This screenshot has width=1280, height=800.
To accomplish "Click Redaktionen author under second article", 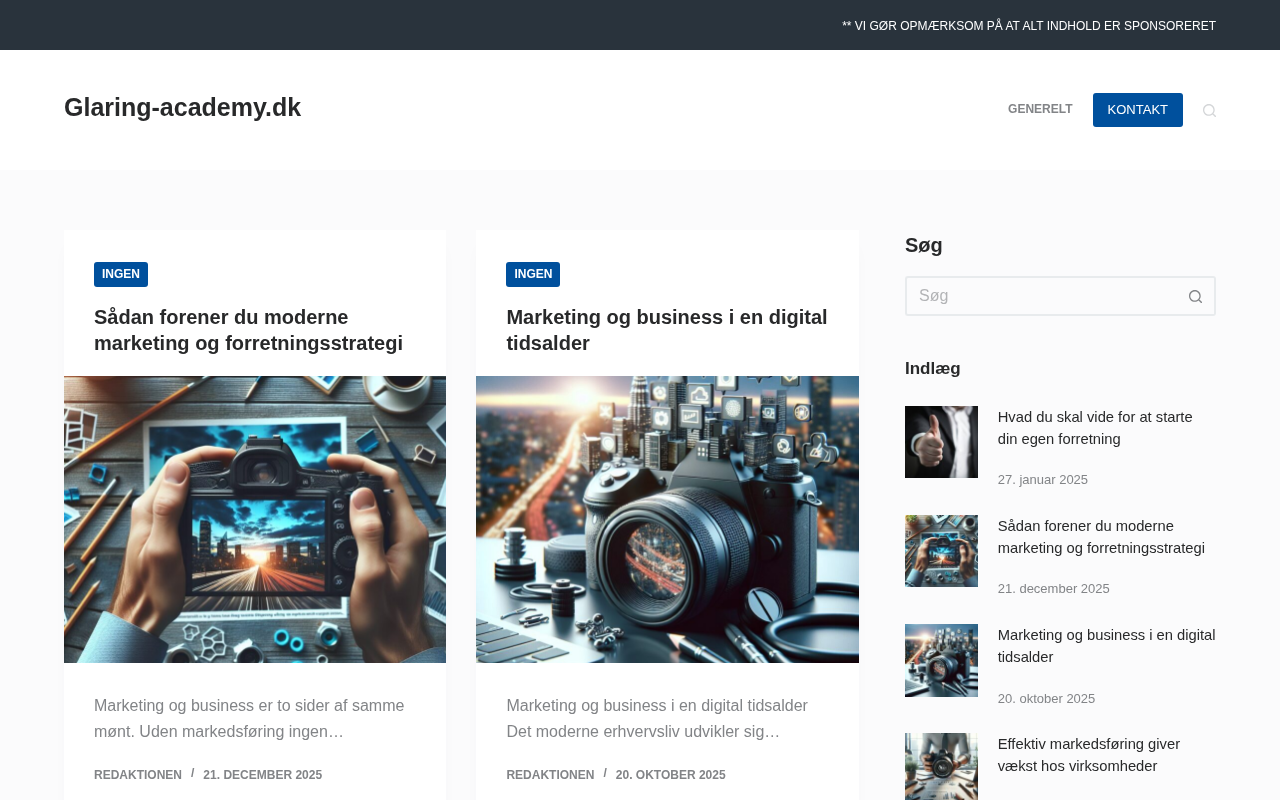I will [x=550, y=775].
